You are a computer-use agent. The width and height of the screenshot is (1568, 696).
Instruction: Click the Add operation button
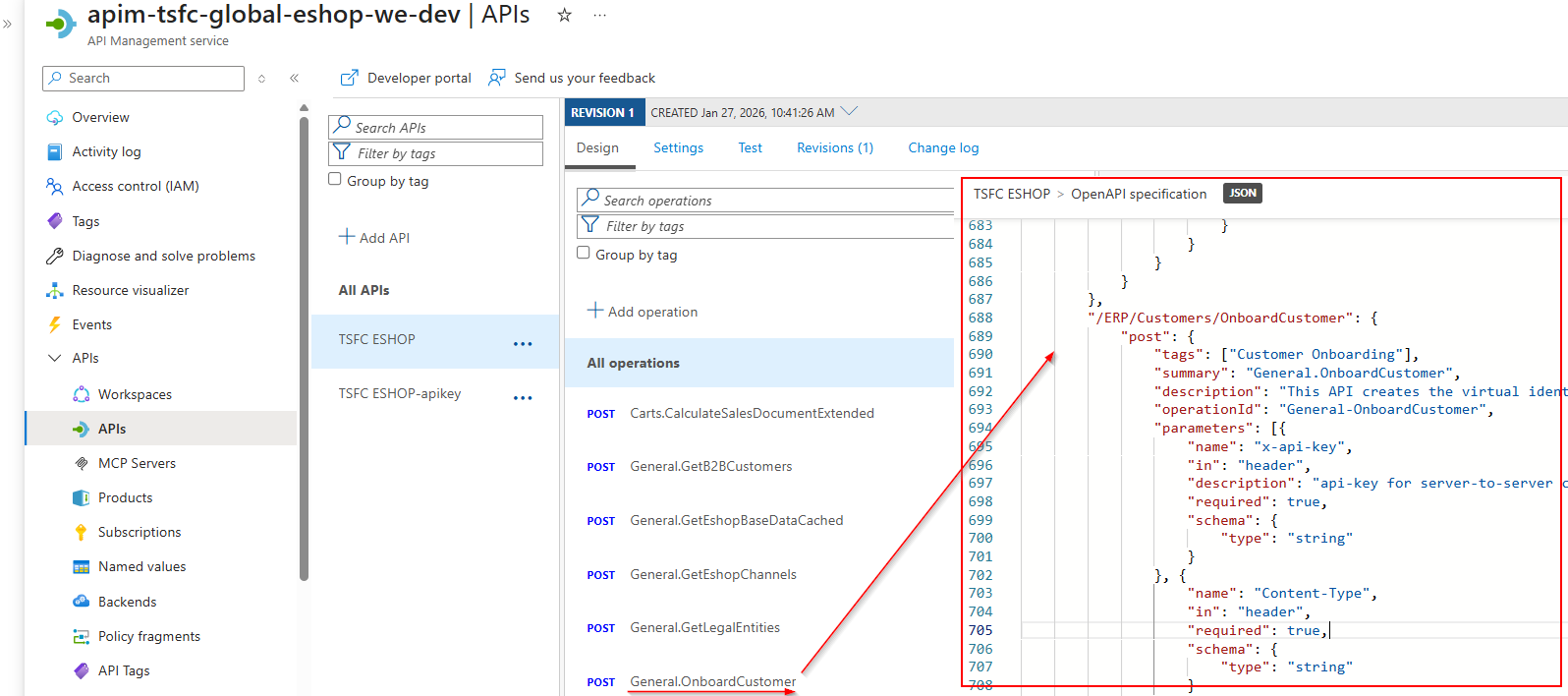coord(643,312)
